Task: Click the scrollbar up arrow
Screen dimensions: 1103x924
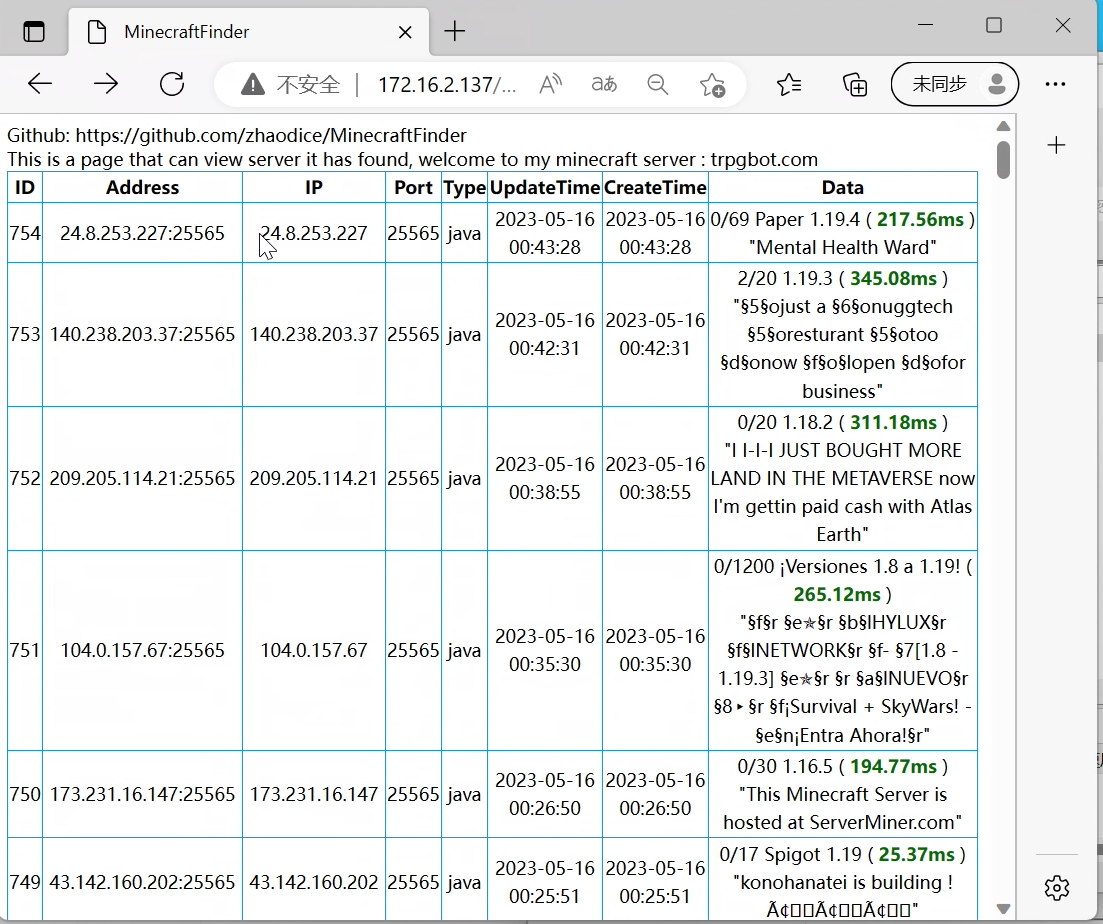Action: 1004,127
